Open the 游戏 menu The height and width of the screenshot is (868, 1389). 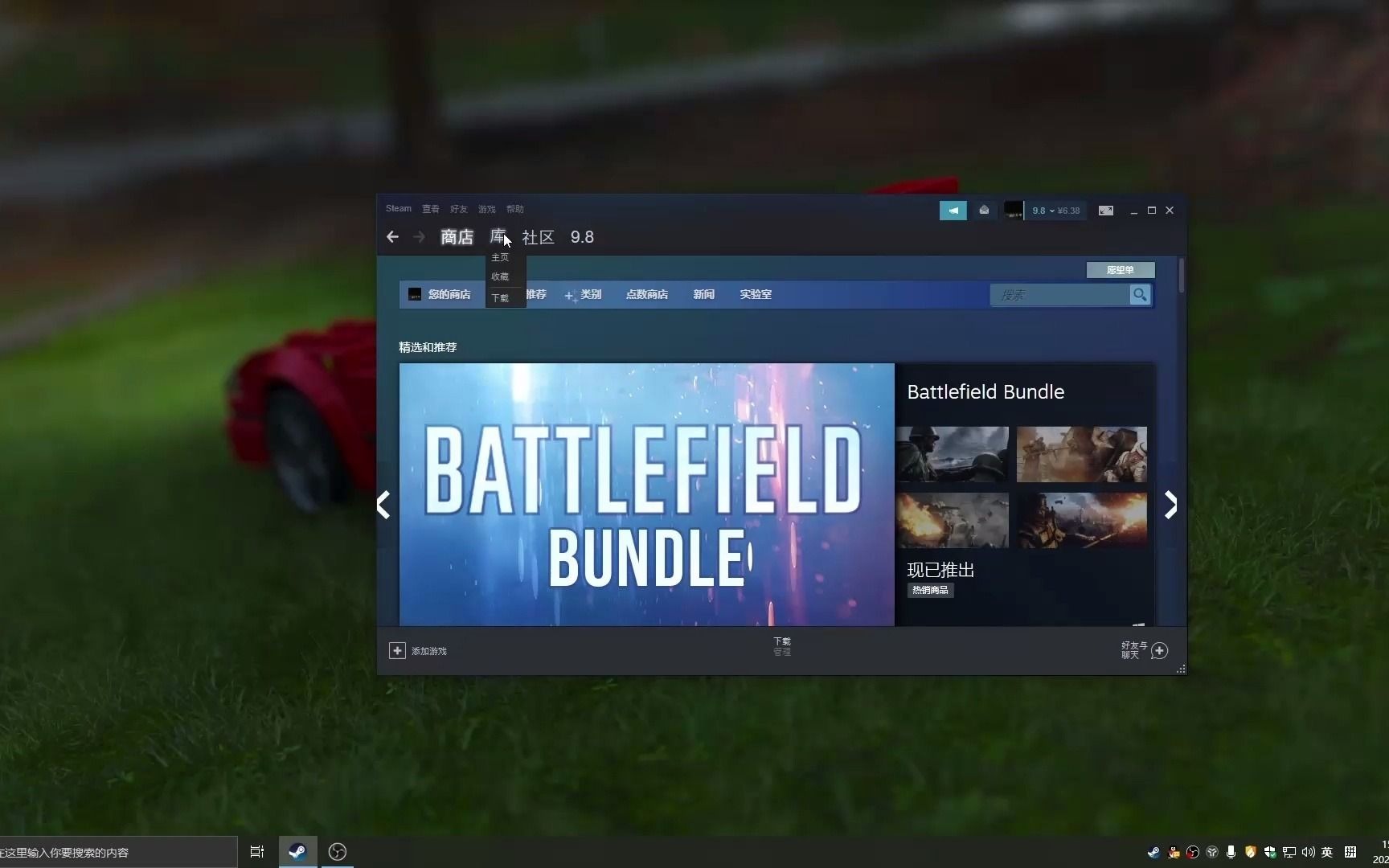tap(487, 209)
